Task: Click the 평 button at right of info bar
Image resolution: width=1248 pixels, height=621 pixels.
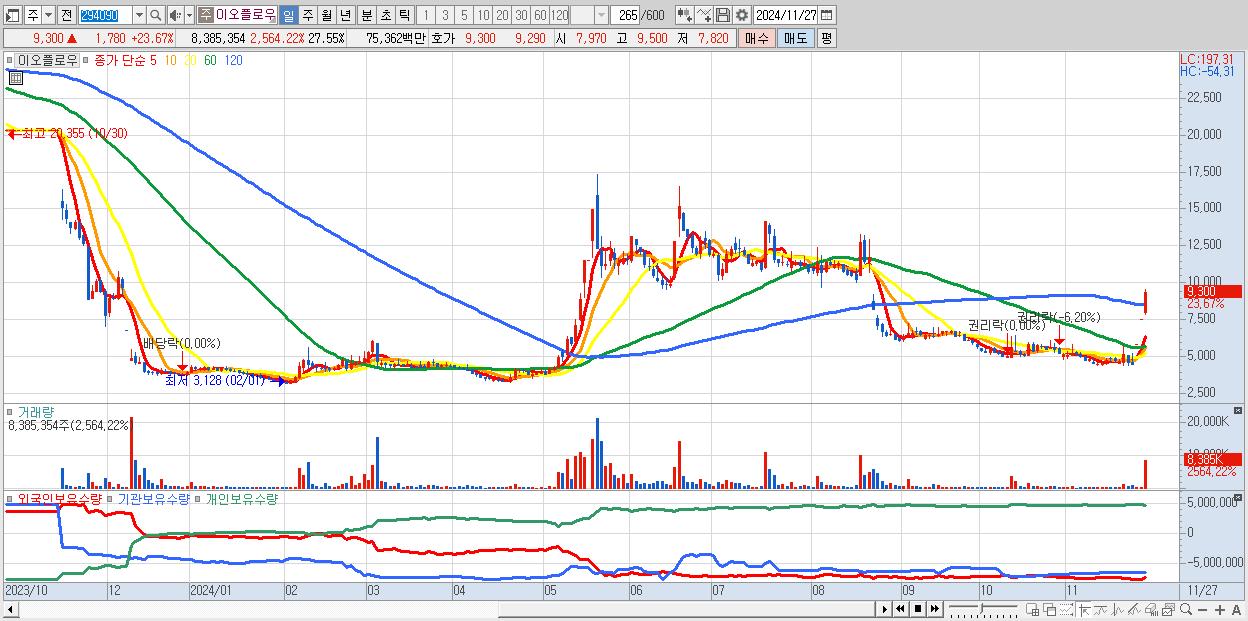Action: (826, 38)
